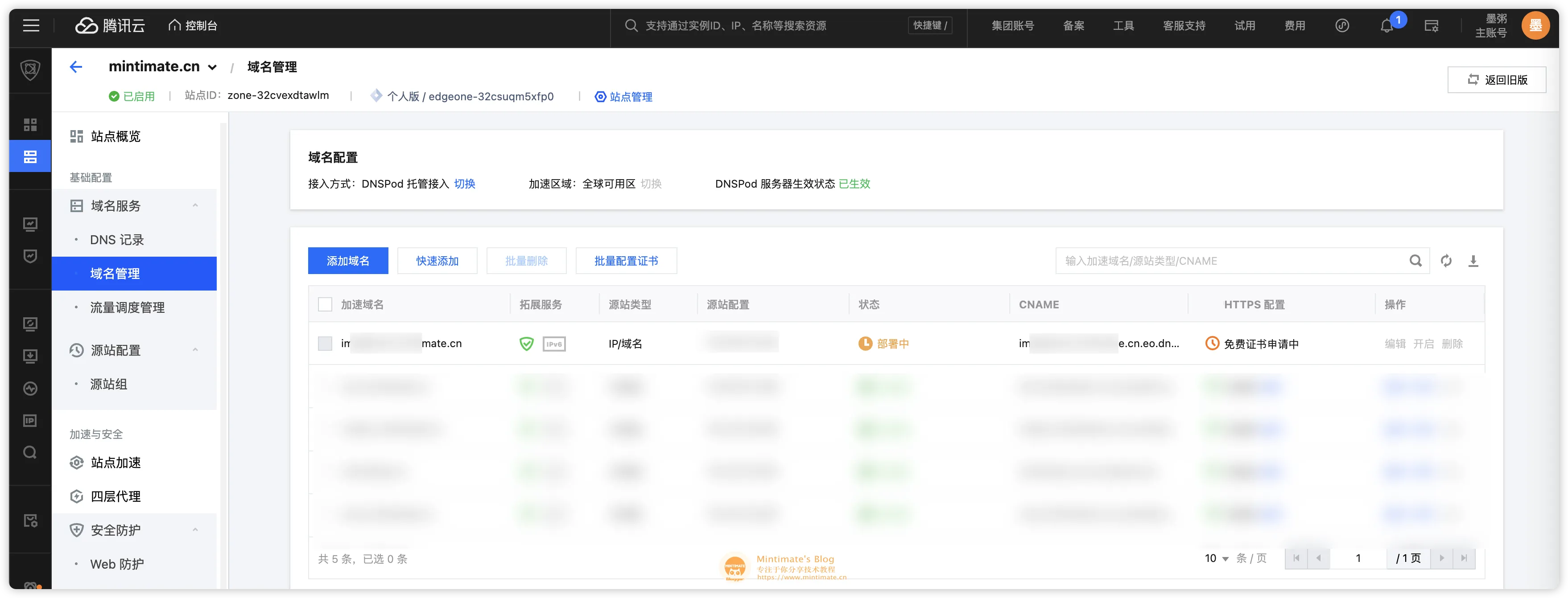Click 快速添加 button
The height and width of the screenshot is (598, 1568).
pyautogui.click(x=437, y=261)
